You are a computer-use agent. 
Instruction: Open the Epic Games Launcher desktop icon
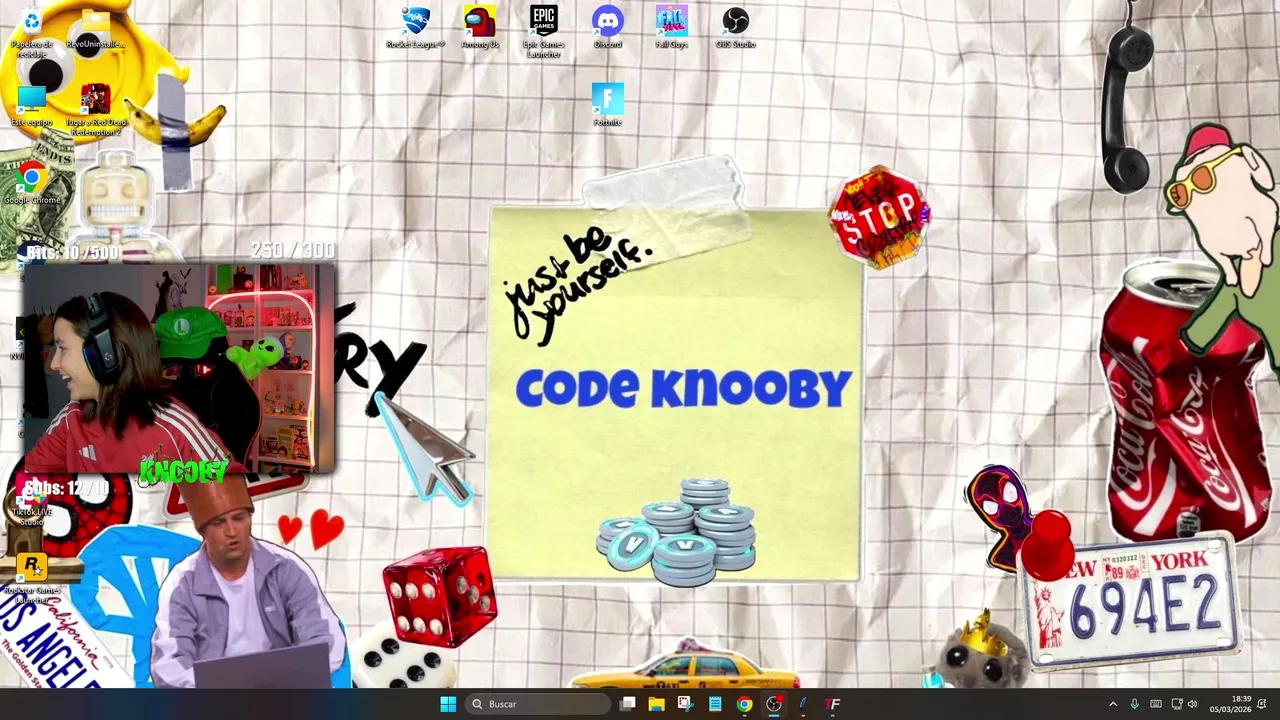pos(543,32)
